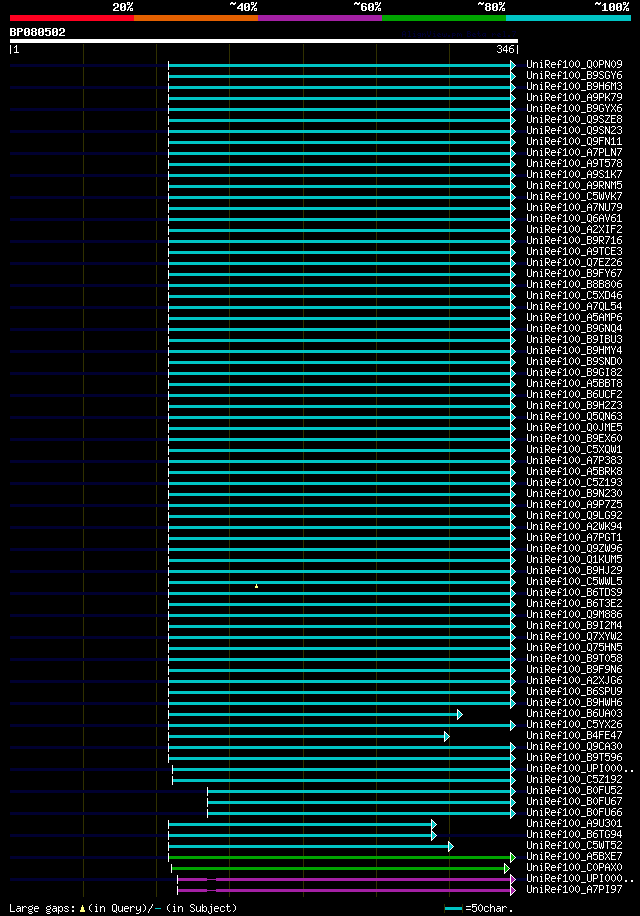Click the cyan alignment bar for C5WT52
The height and width of the screenshot is (916, 640).
(x=311, y=846)
